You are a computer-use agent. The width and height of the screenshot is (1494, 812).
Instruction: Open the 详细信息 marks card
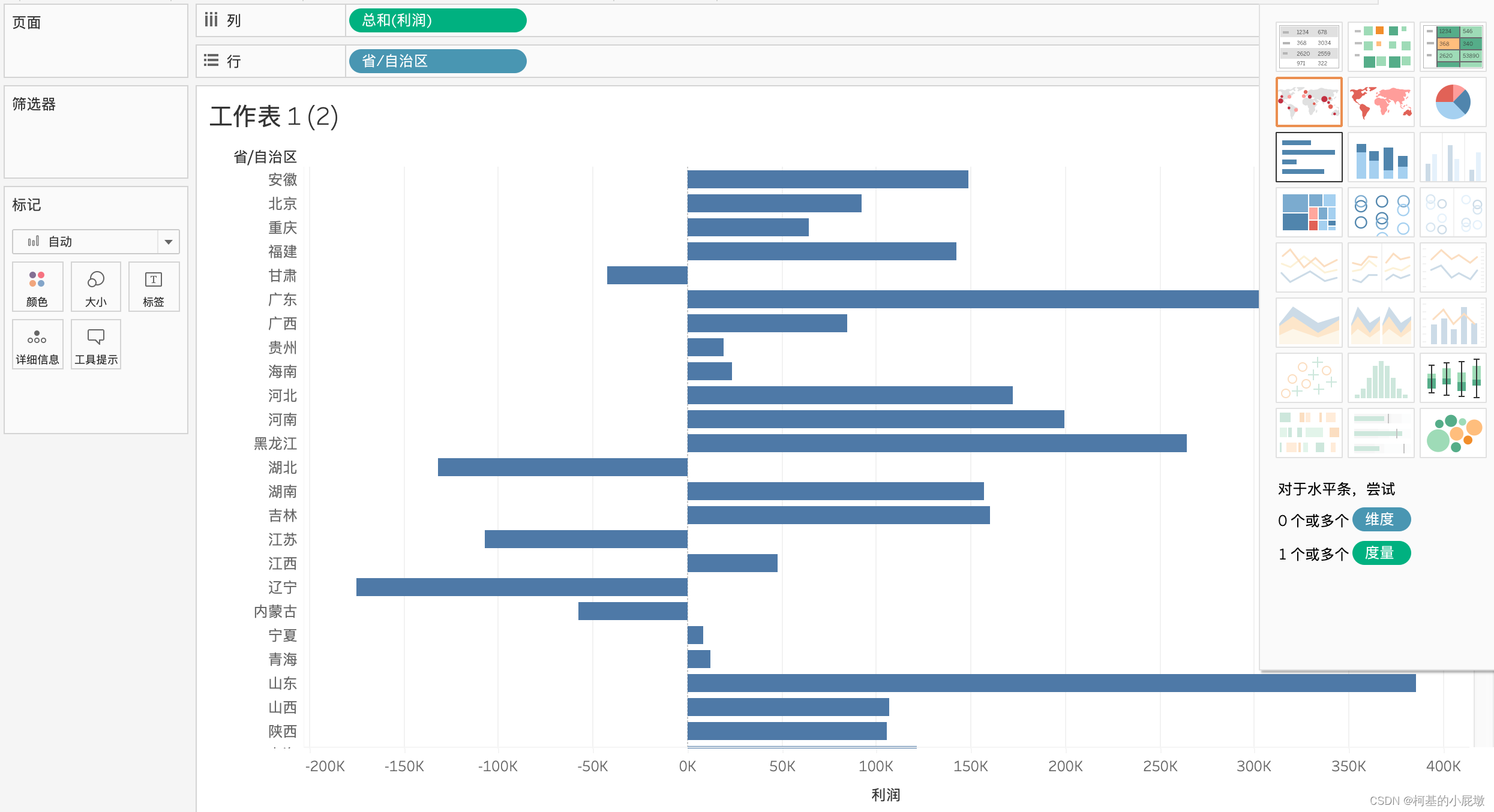pyautogui.click(x=37, y=344)
